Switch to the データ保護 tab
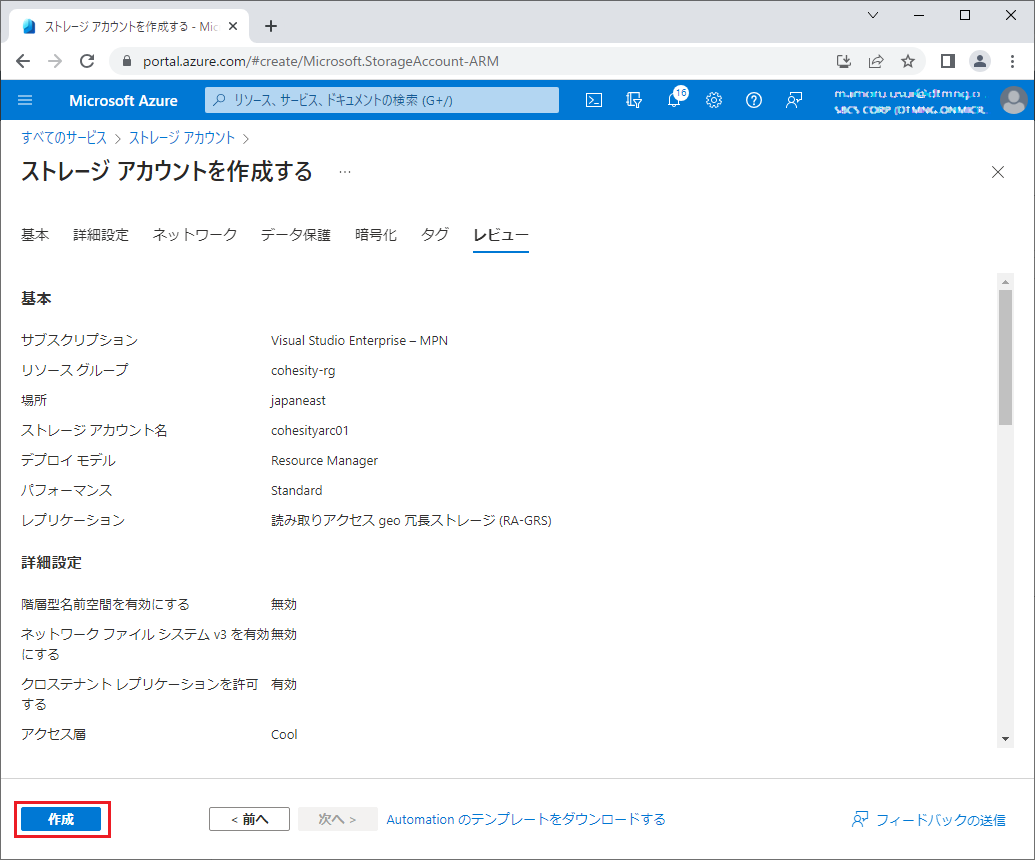Screen dimensions: 1035x860 click(x=296, y=235)
